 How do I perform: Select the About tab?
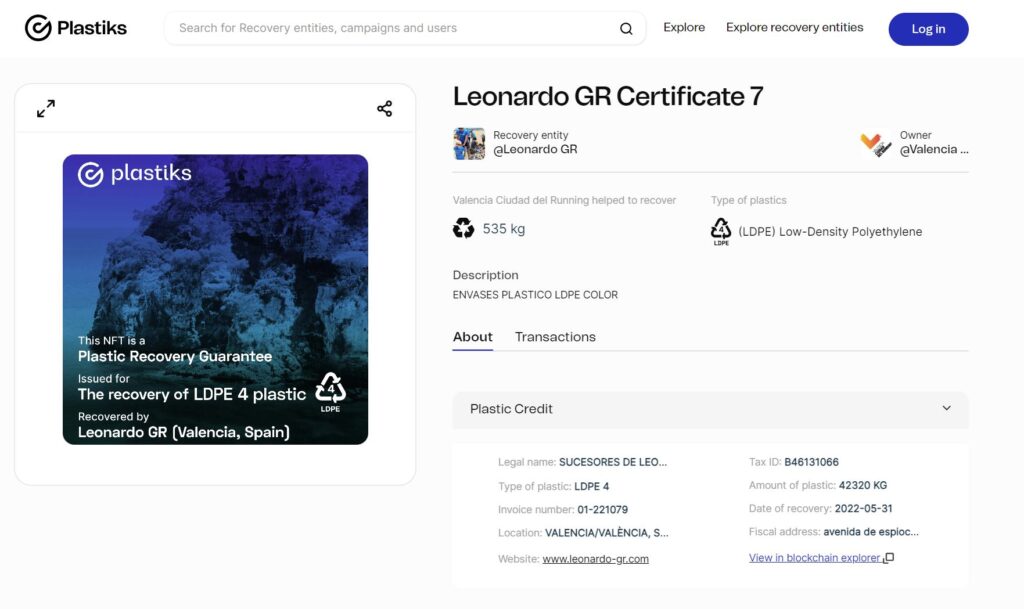click(473, 337)
